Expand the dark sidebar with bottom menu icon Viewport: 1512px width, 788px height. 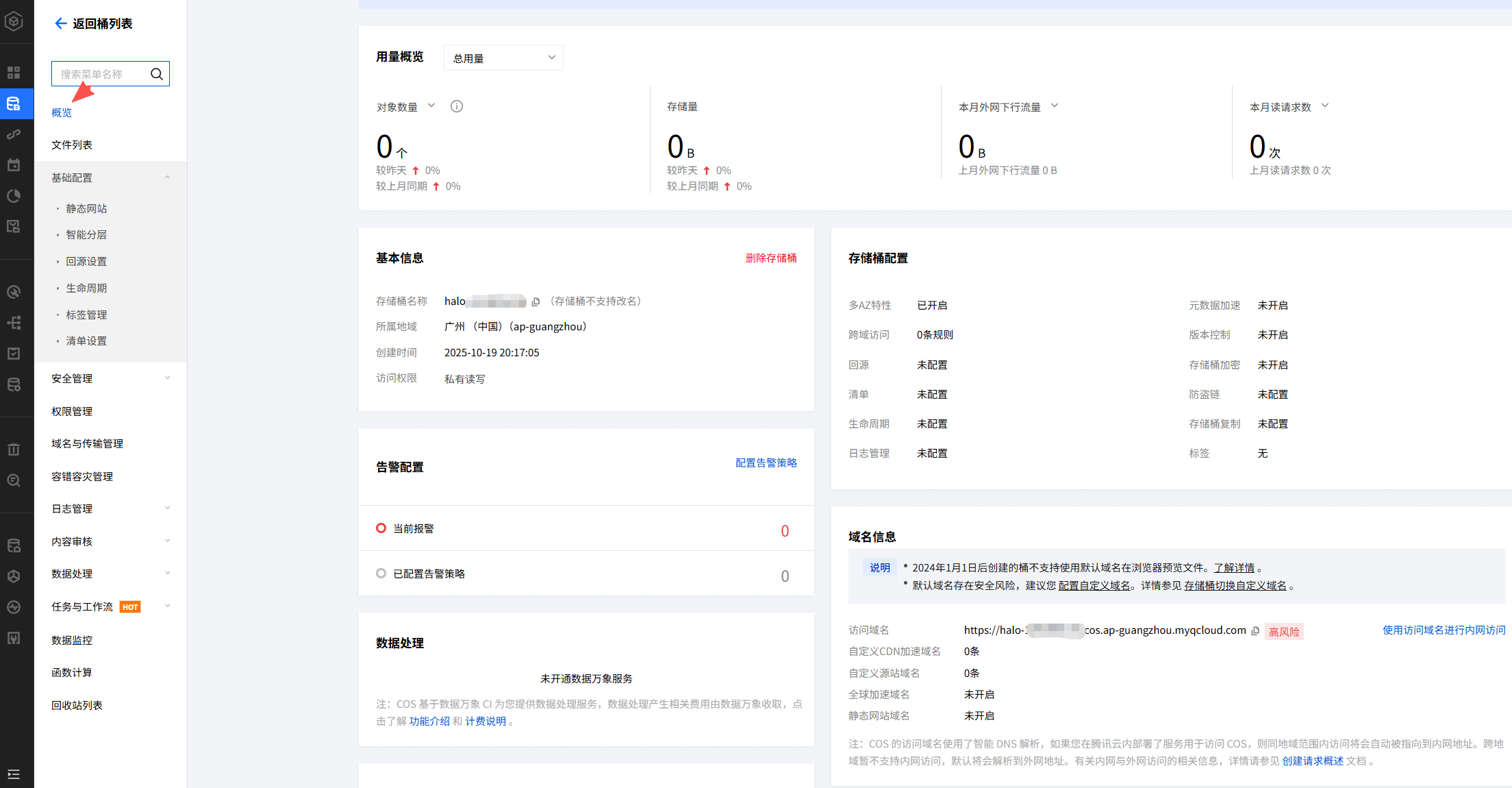click(x=14, y=774)
